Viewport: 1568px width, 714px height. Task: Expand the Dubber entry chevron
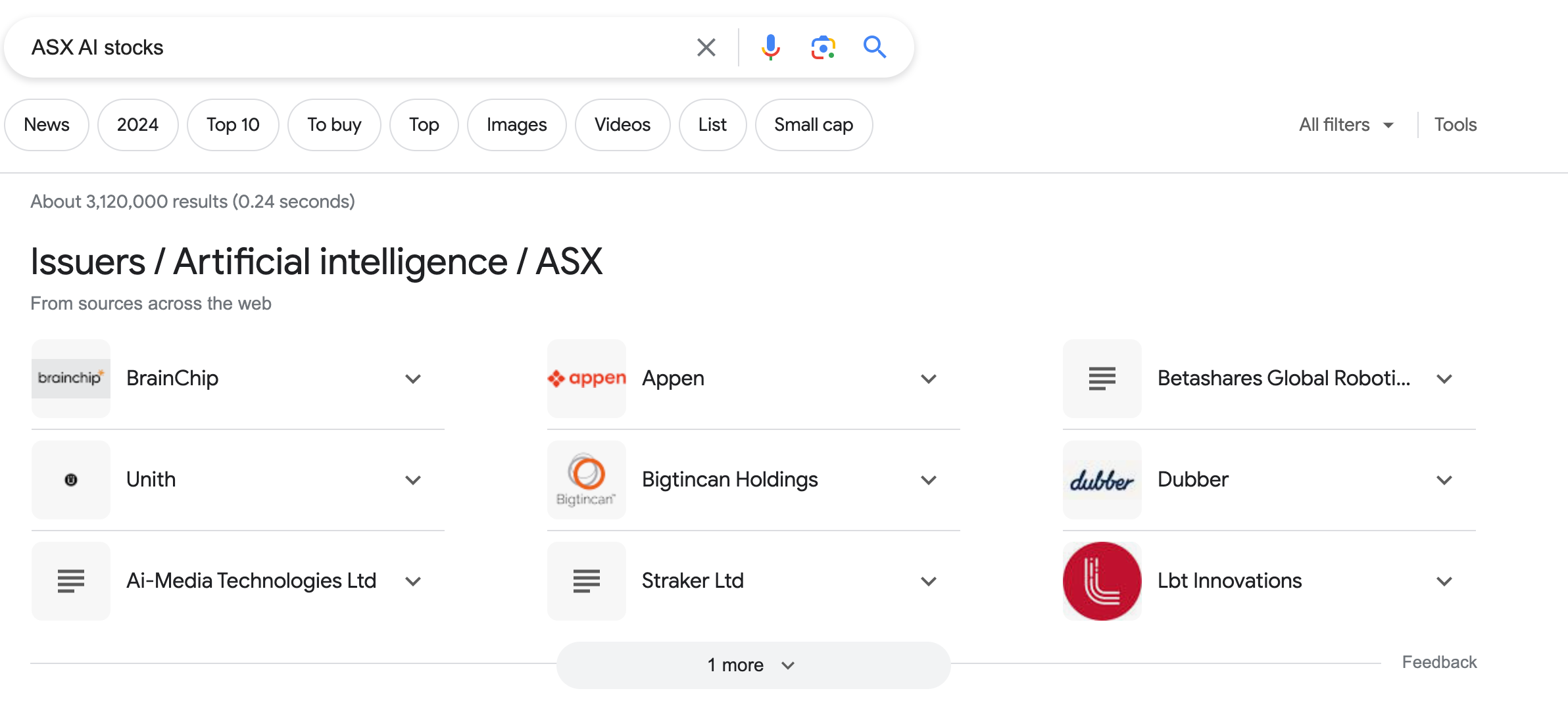[x=1444, y=480]
